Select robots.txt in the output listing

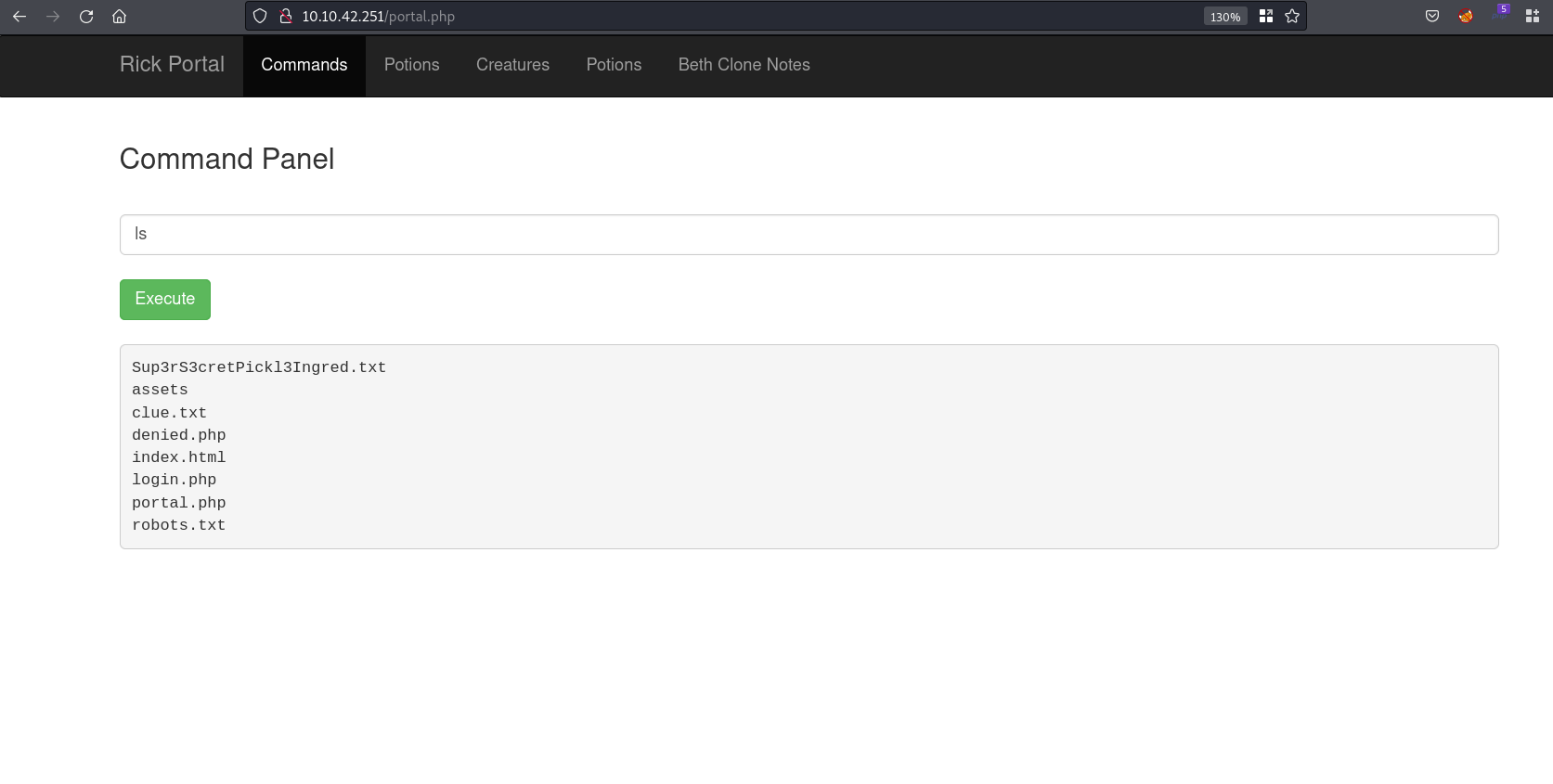[179, 525]
